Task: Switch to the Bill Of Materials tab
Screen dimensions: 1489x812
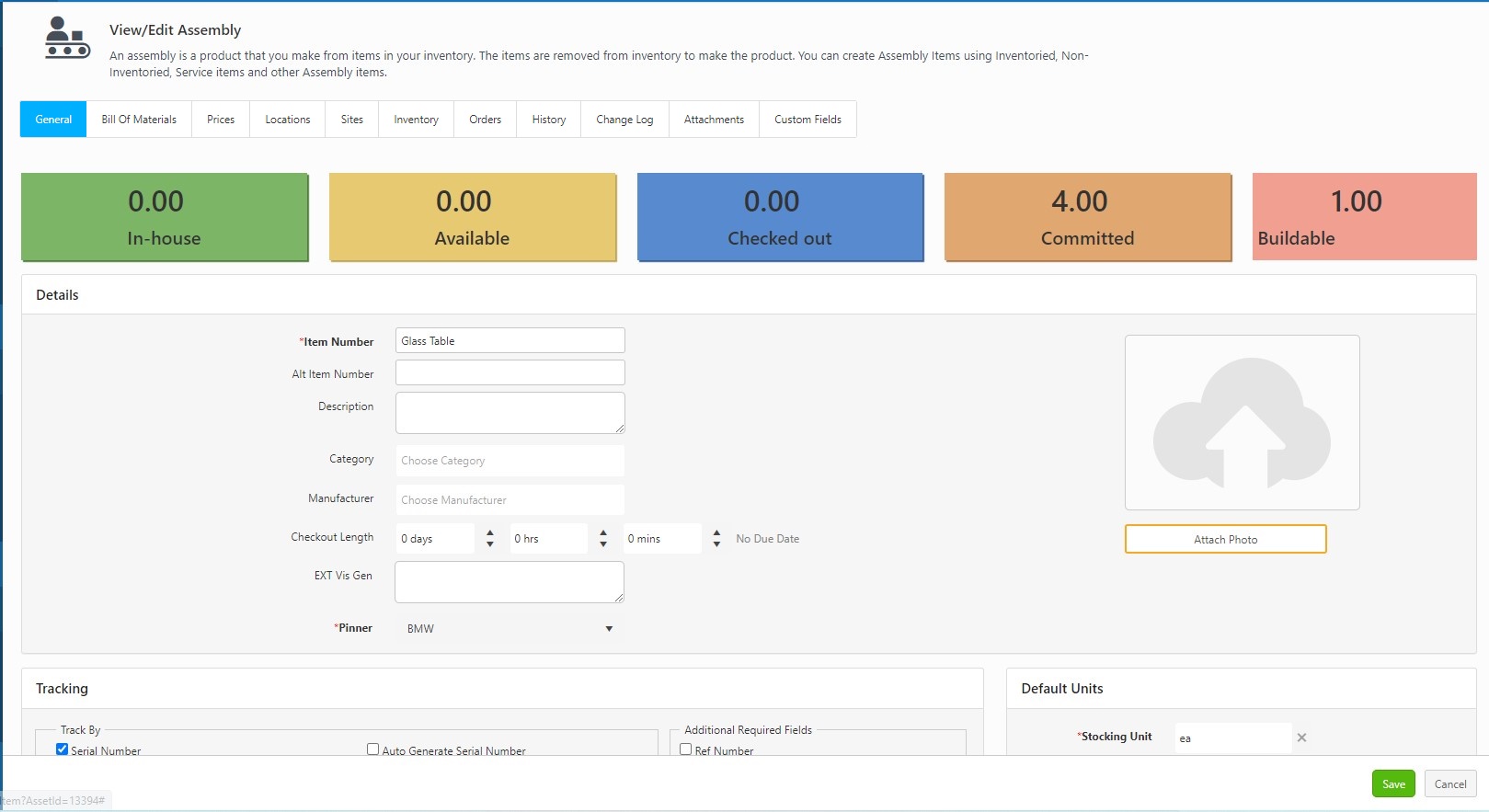Action: (x=139, y=120)
